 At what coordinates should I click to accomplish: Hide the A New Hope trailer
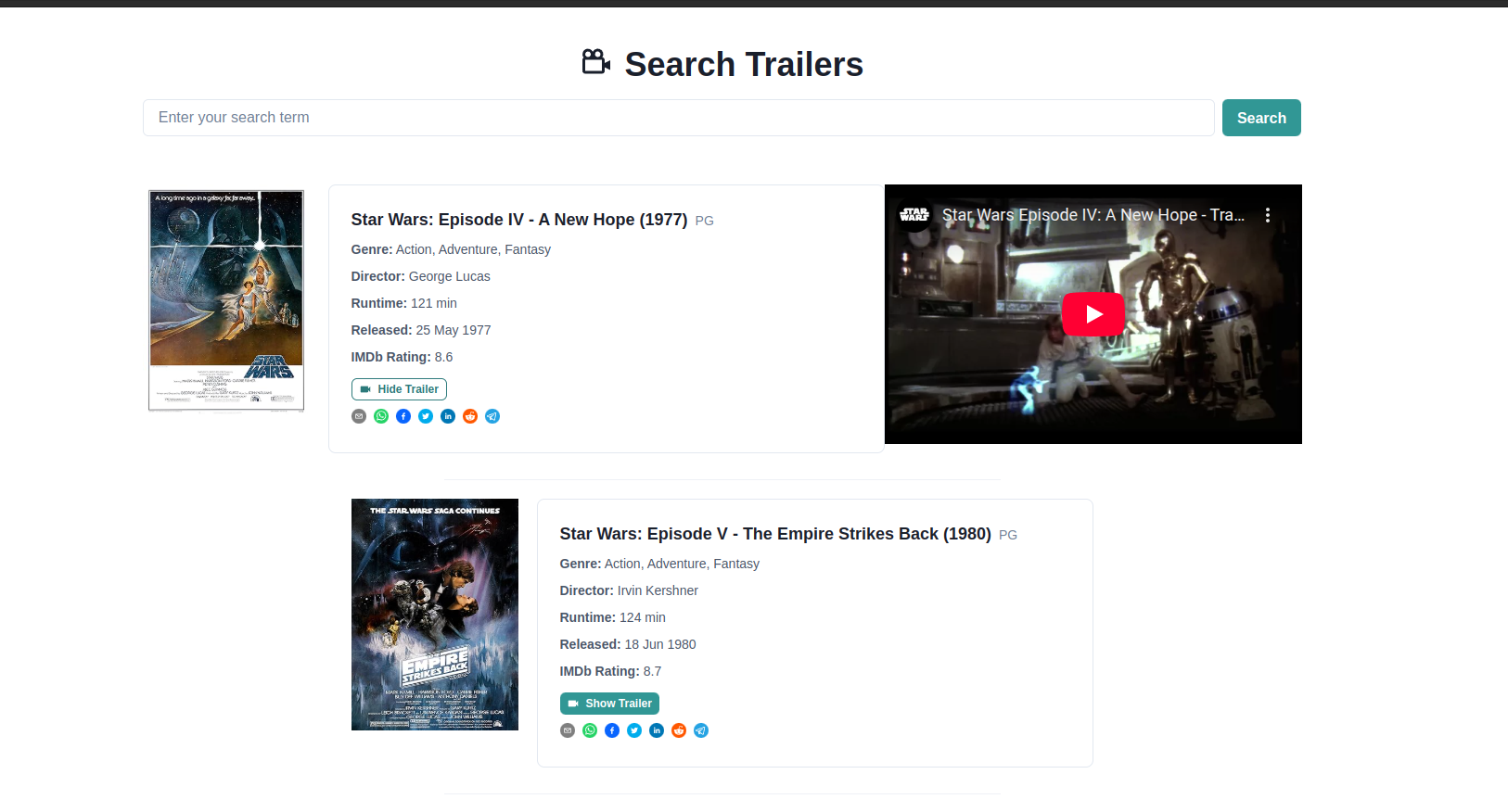399,389
